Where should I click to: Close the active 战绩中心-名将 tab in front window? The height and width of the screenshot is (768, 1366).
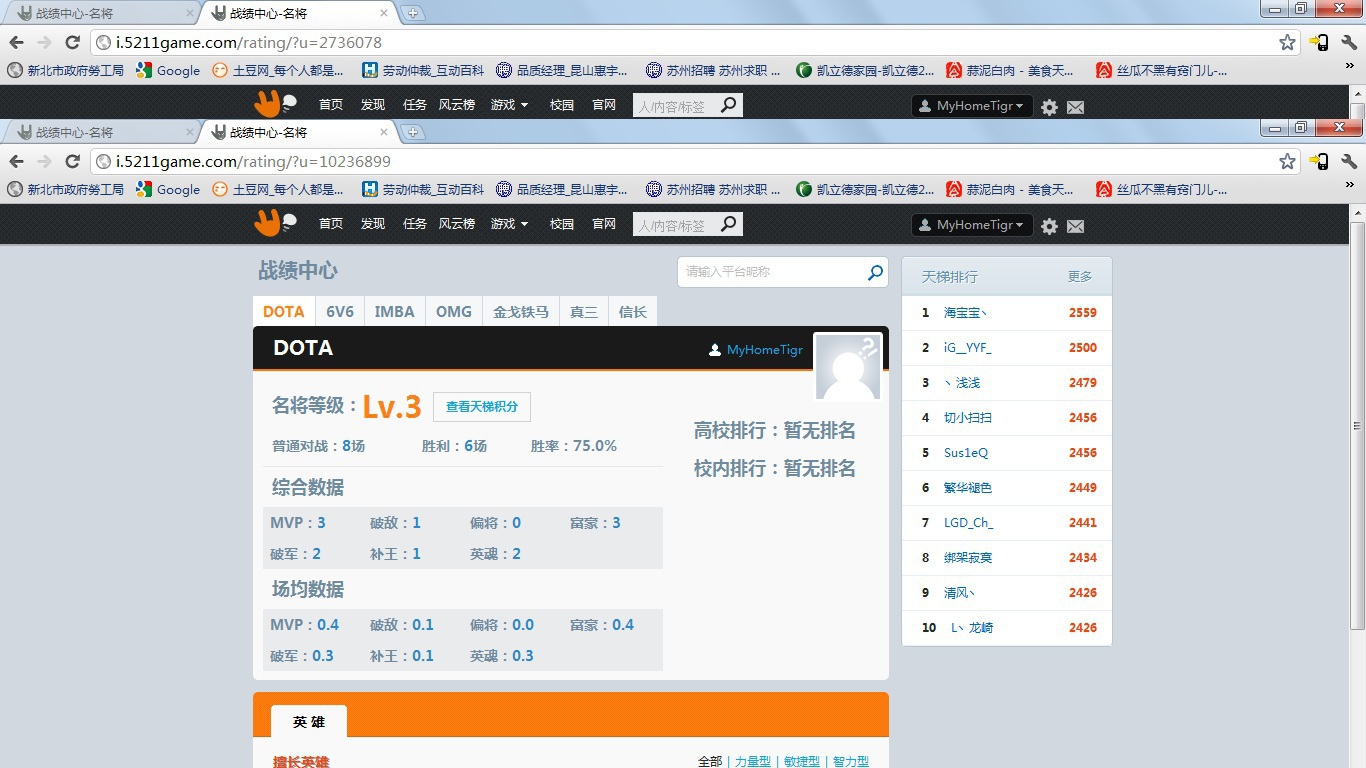click(383, 132)
